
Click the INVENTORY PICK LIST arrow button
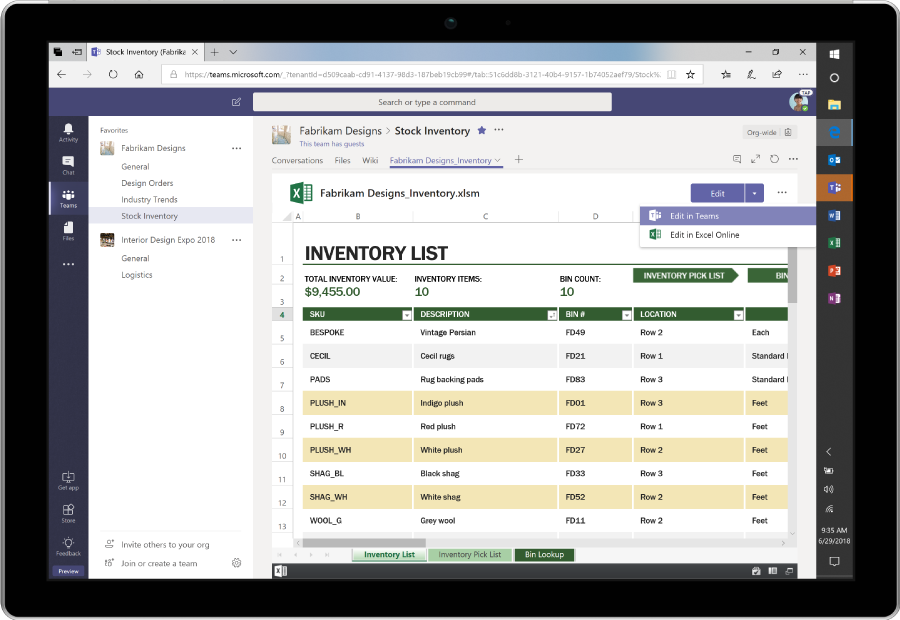pyautogui.click(x=685, y=275)
